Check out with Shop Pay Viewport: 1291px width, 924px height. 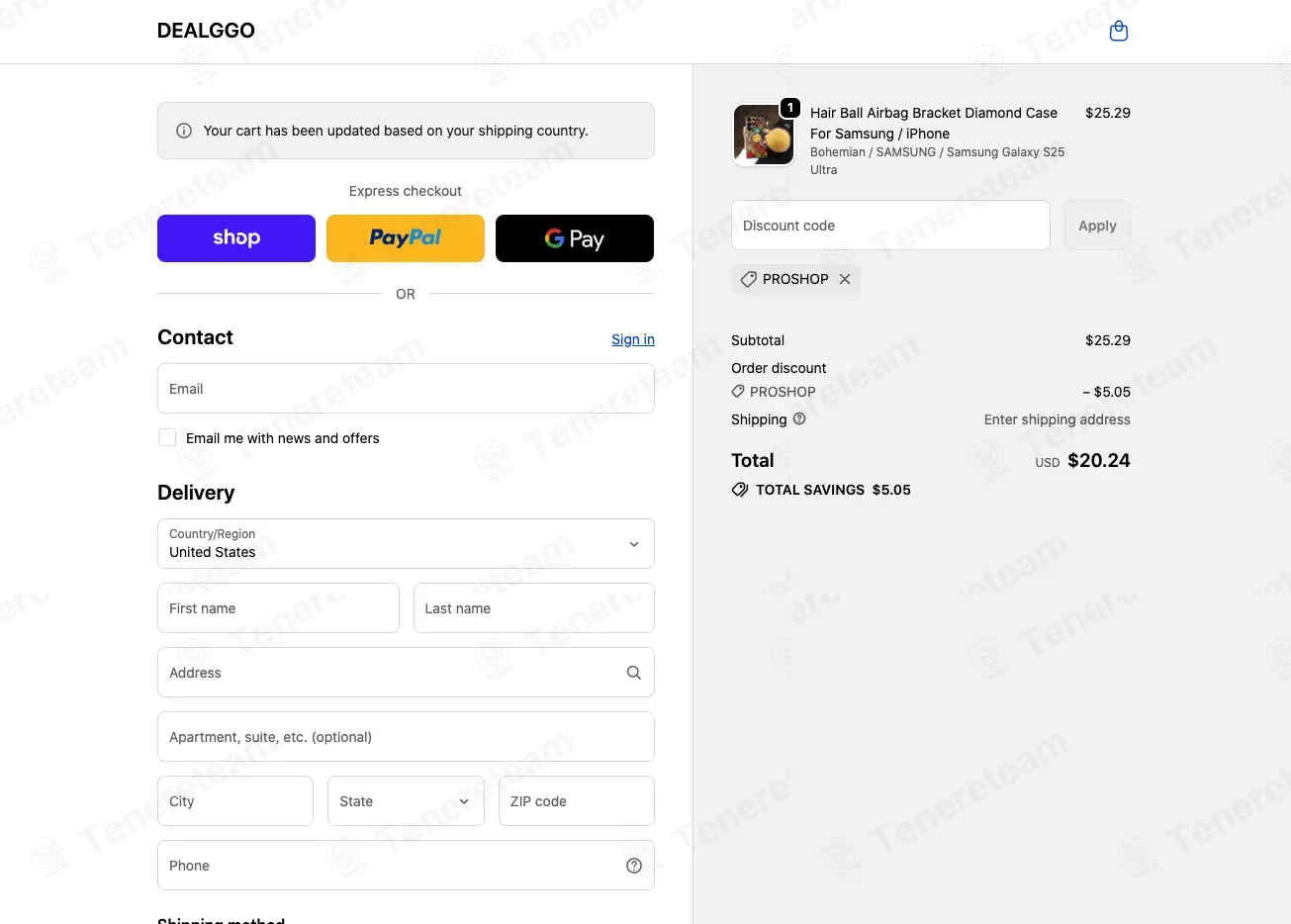pos(236,238)
